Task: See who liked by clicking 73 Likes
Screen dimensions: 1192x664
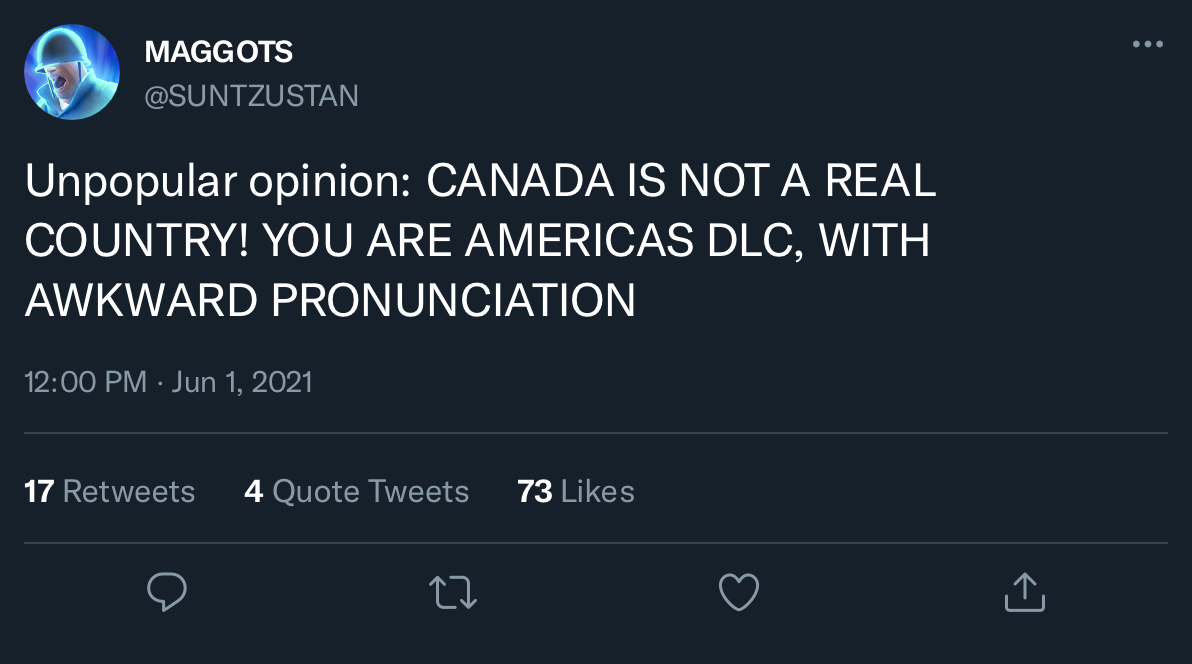Action: (576, 491)
